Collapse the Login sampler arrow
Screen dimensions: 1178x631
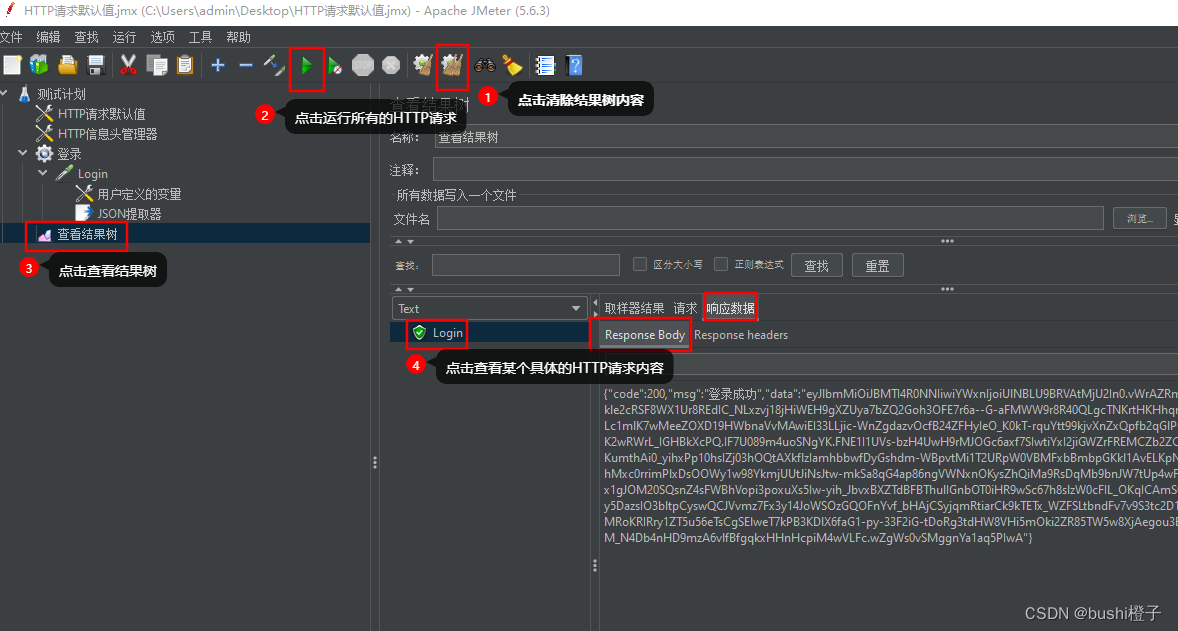pos(43,173)
